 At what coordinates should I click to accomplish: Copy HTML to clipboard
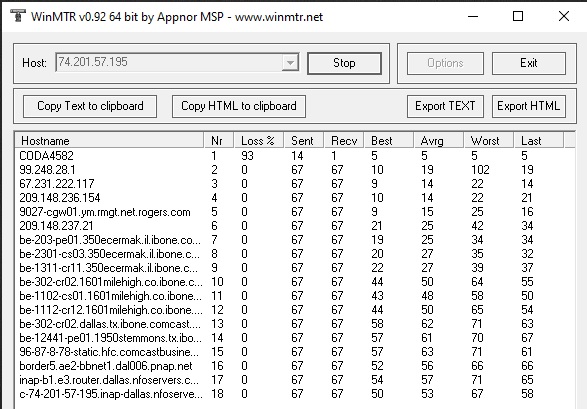(x=239, y=106)
